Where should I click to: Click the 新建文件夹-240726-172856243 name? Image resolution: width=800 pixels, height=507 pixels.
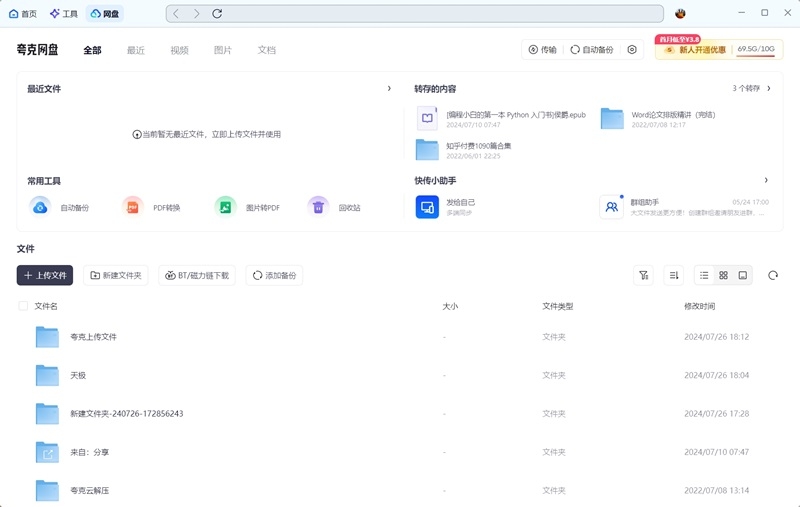(x=127, y=414)
